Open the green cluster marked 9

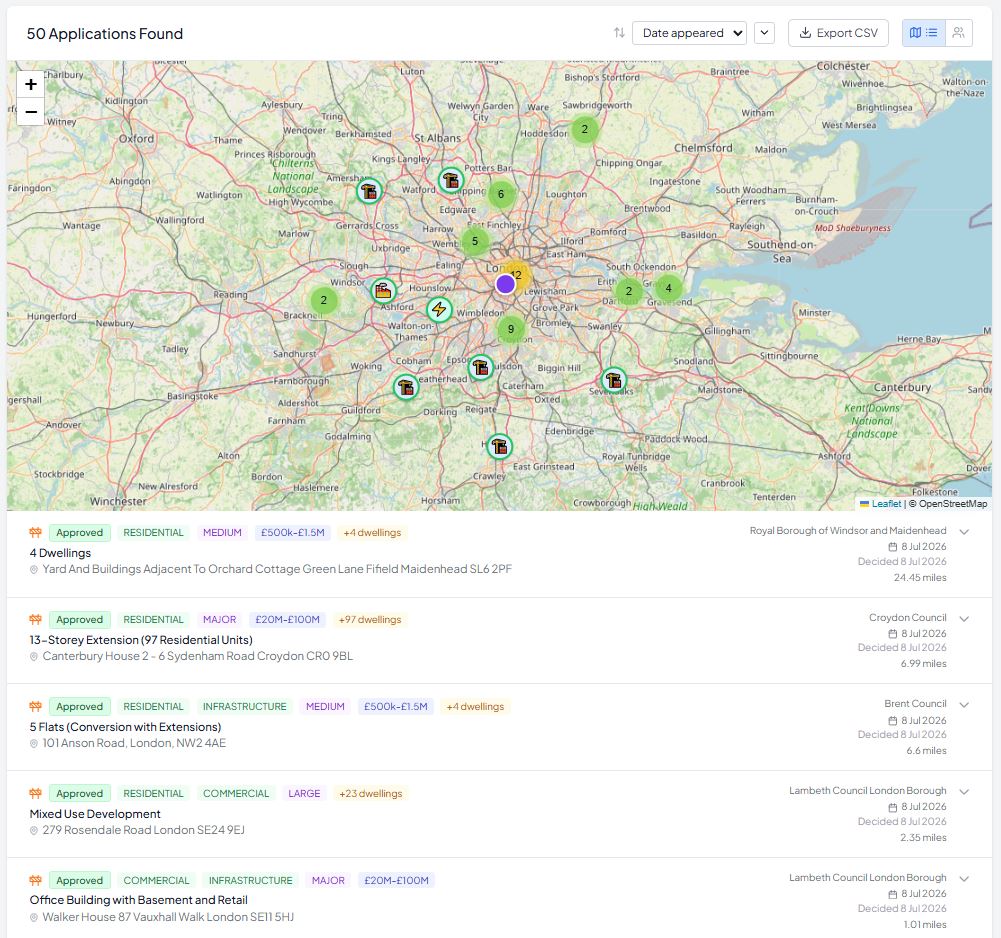[x=510, y=329]
